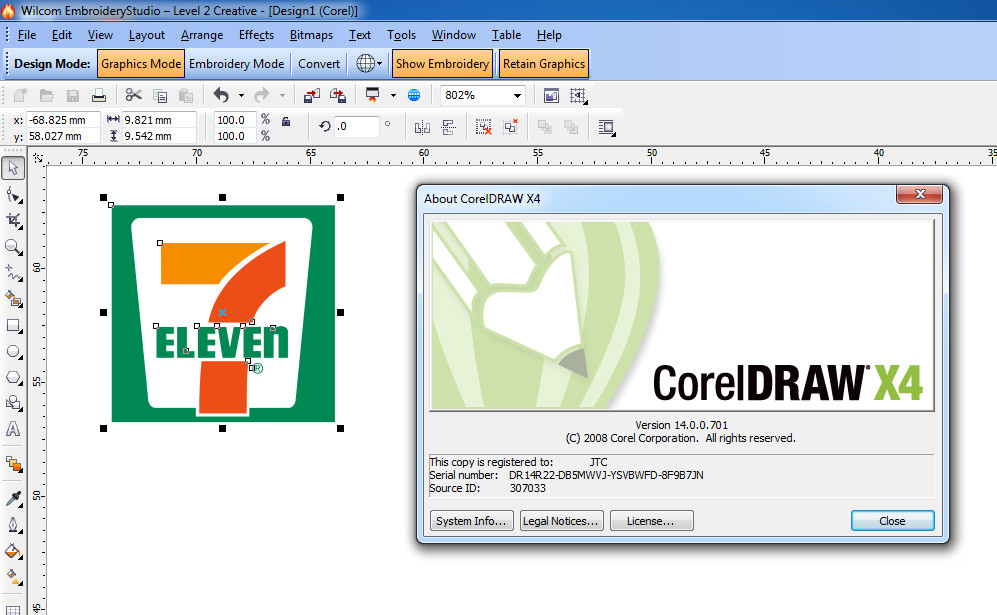Click the object width 9.821 mm field

[x=159, y=120]
